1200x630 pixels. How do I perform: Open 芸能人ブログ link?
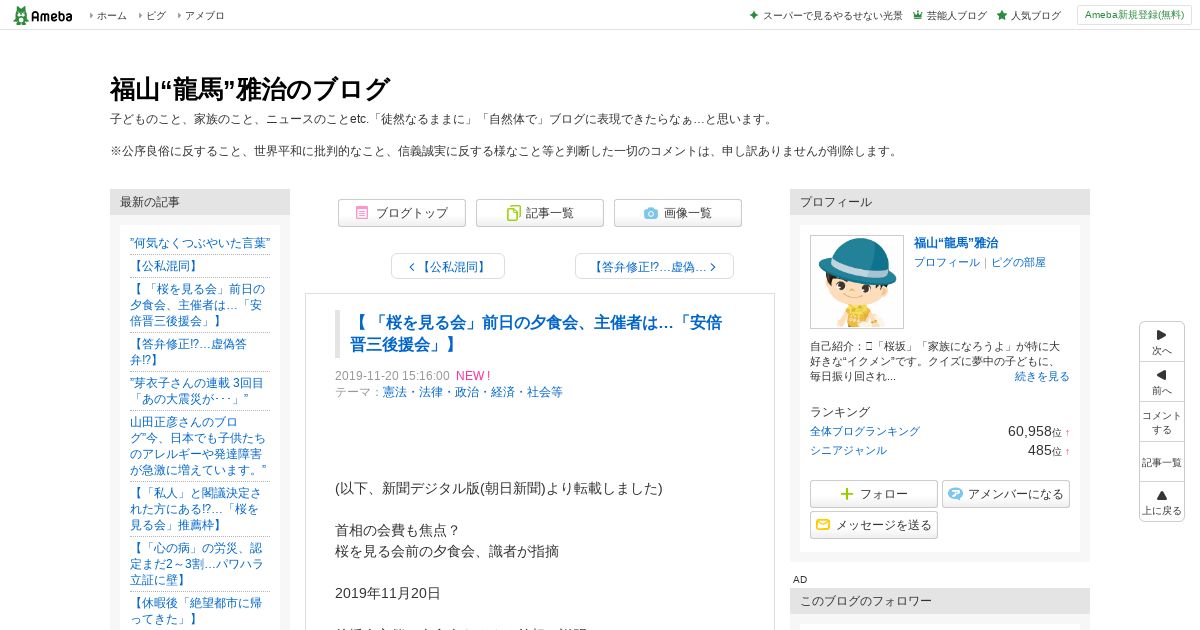tap(956, 16)
